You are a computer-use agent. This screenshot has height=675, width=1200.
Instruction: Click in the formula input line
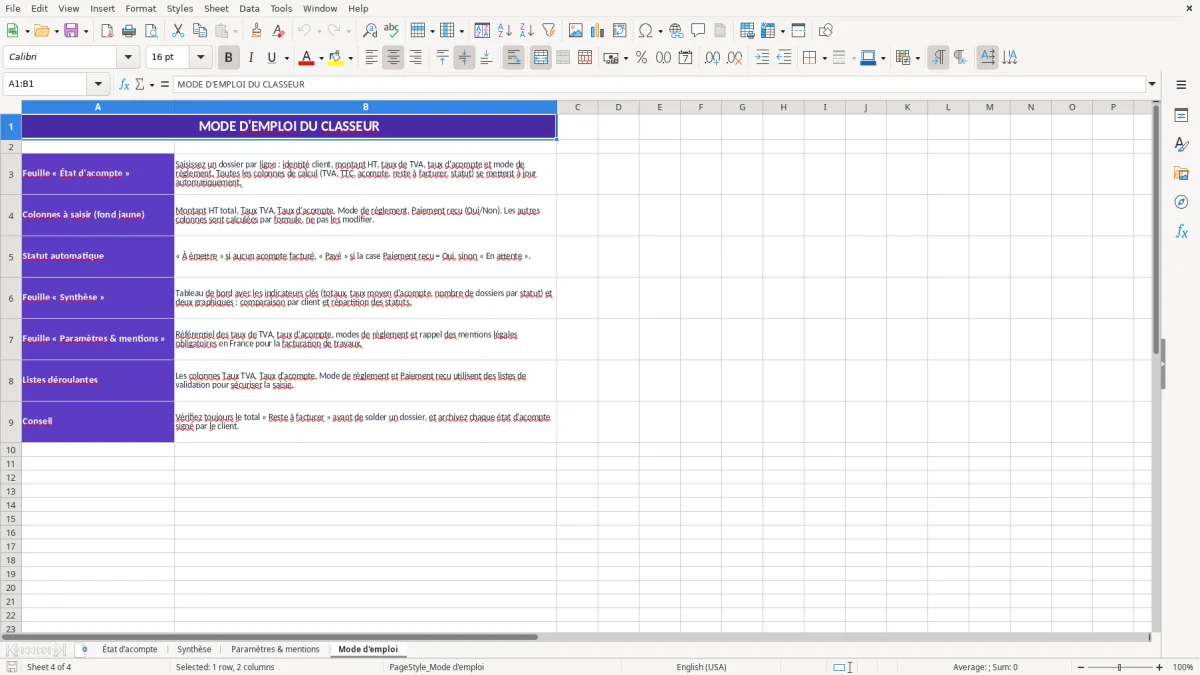pos(659,85)
